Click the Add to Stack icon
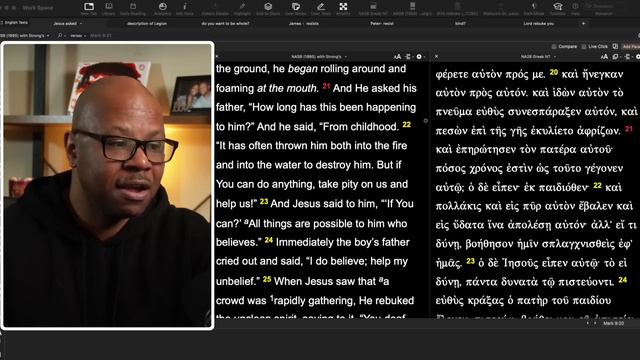 (268, 8)
